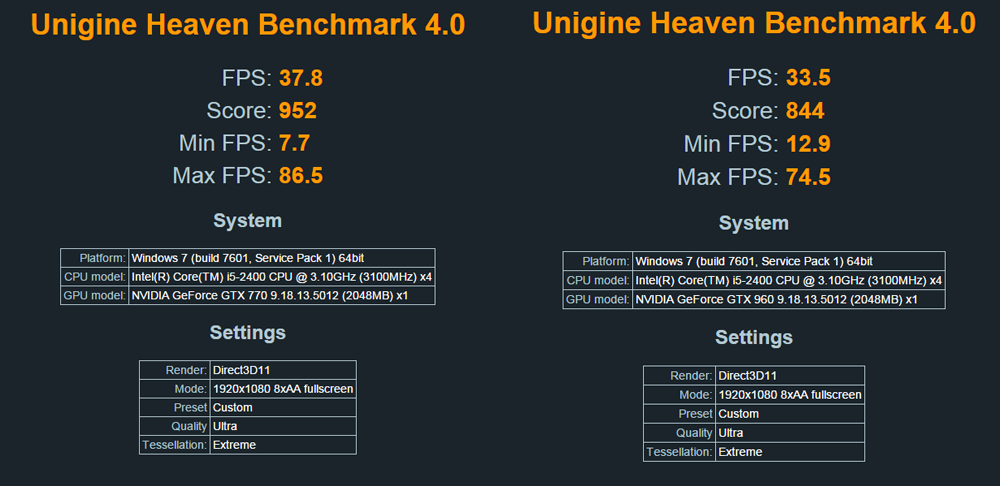Image resolution: width=1000 pixels, height=486 pixels.
Task: Click the left report's Extreme tessellation cell
Action: [283, 445]
